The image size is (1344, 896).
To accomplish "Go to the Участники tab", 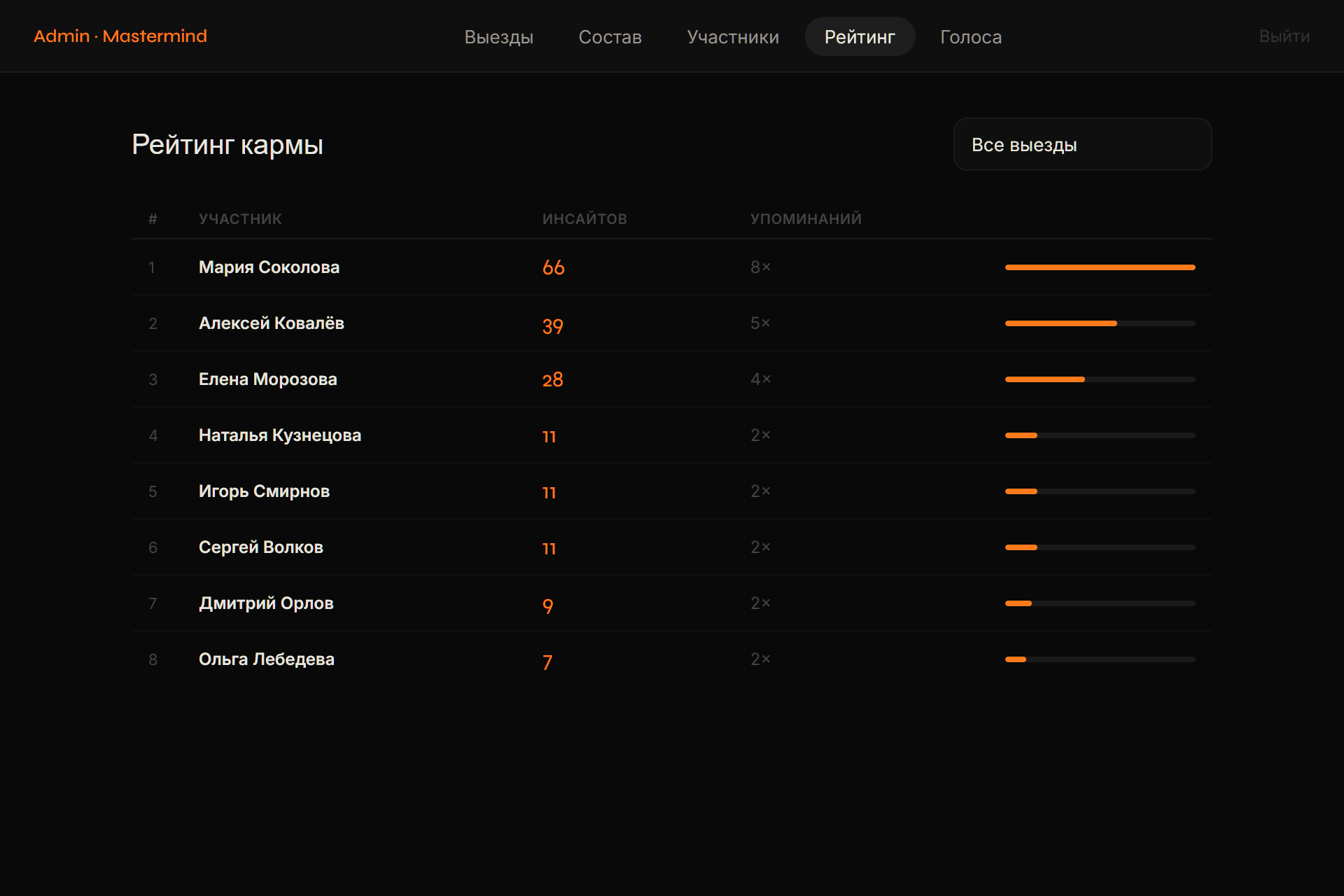I will [733, 36].
